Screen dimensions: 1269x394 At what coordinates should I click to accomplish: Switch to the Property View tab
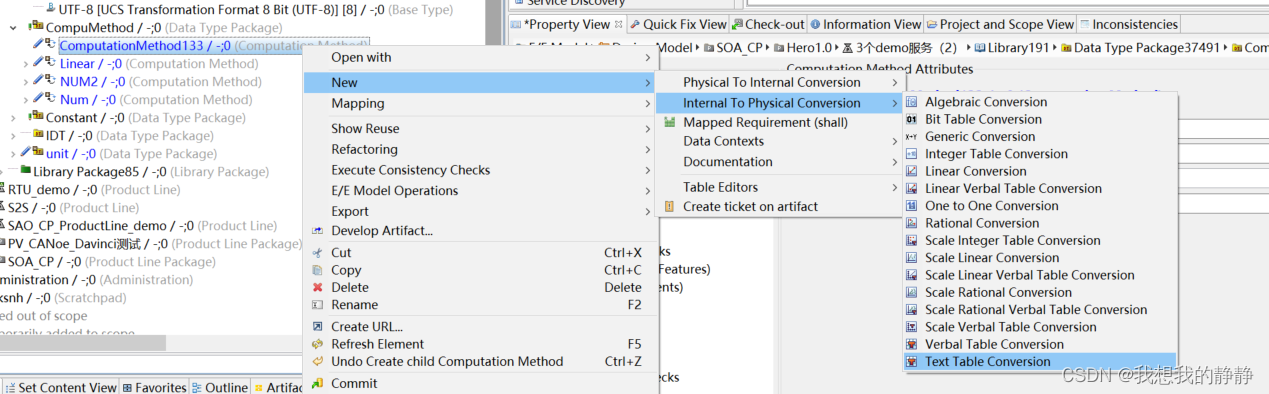[x=566, y=24]
